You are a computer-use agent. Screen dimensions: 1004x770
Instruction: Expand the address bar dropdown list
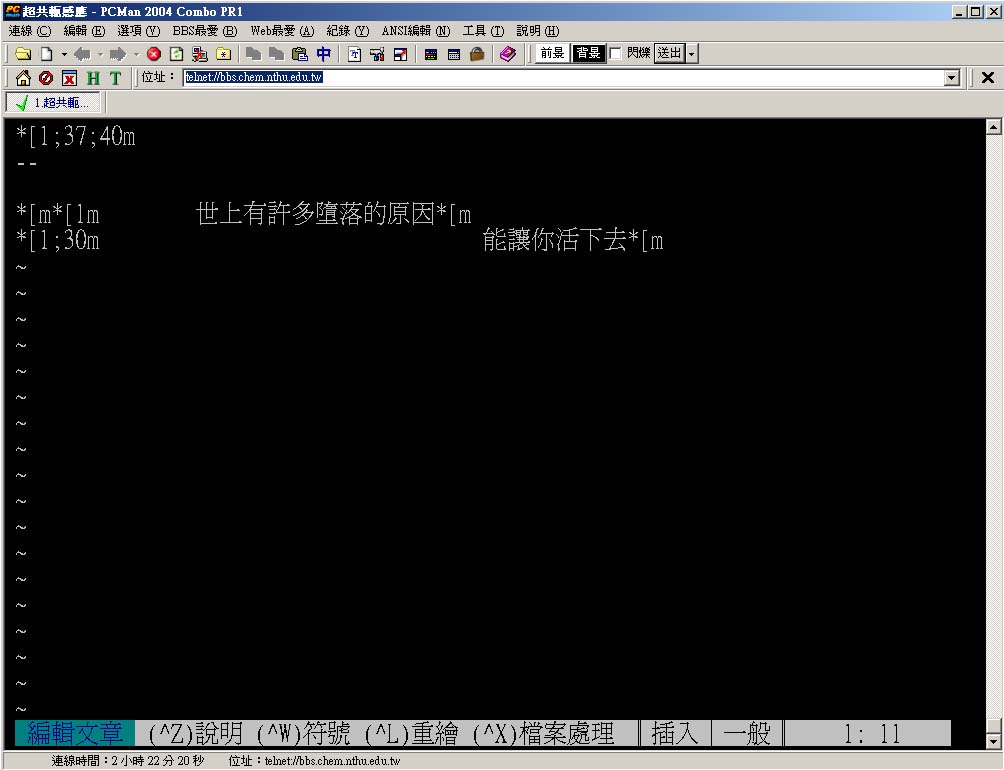951,78
